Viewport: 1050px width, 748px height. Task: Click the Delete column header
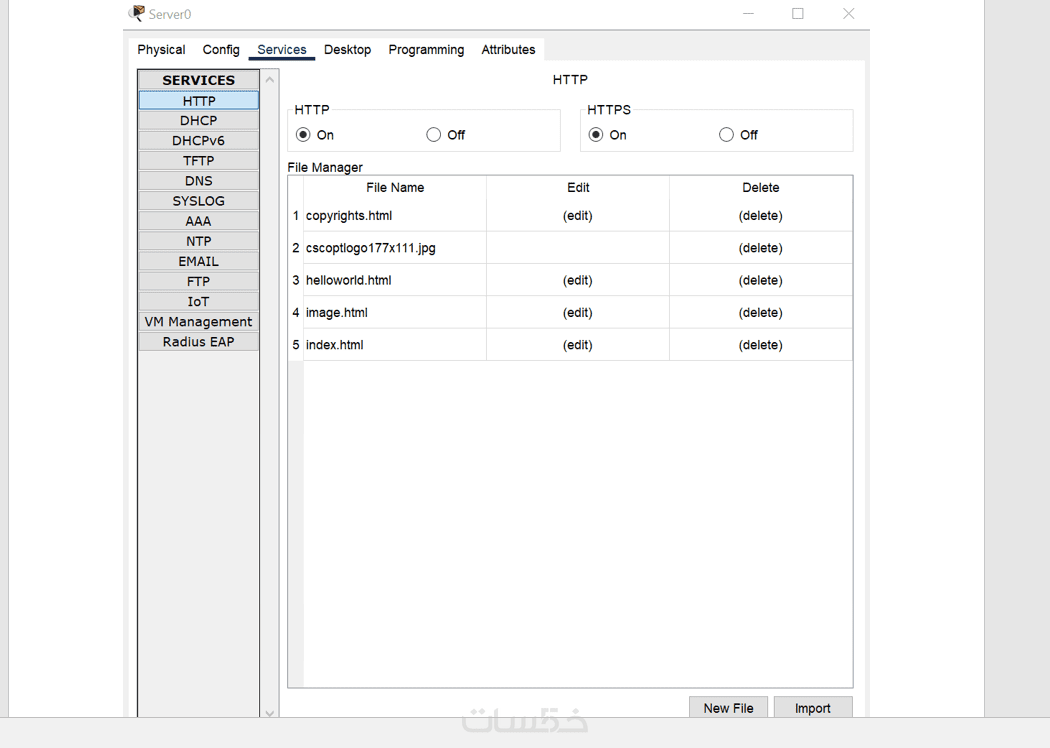pyautogui.click(x=761, y=188)
